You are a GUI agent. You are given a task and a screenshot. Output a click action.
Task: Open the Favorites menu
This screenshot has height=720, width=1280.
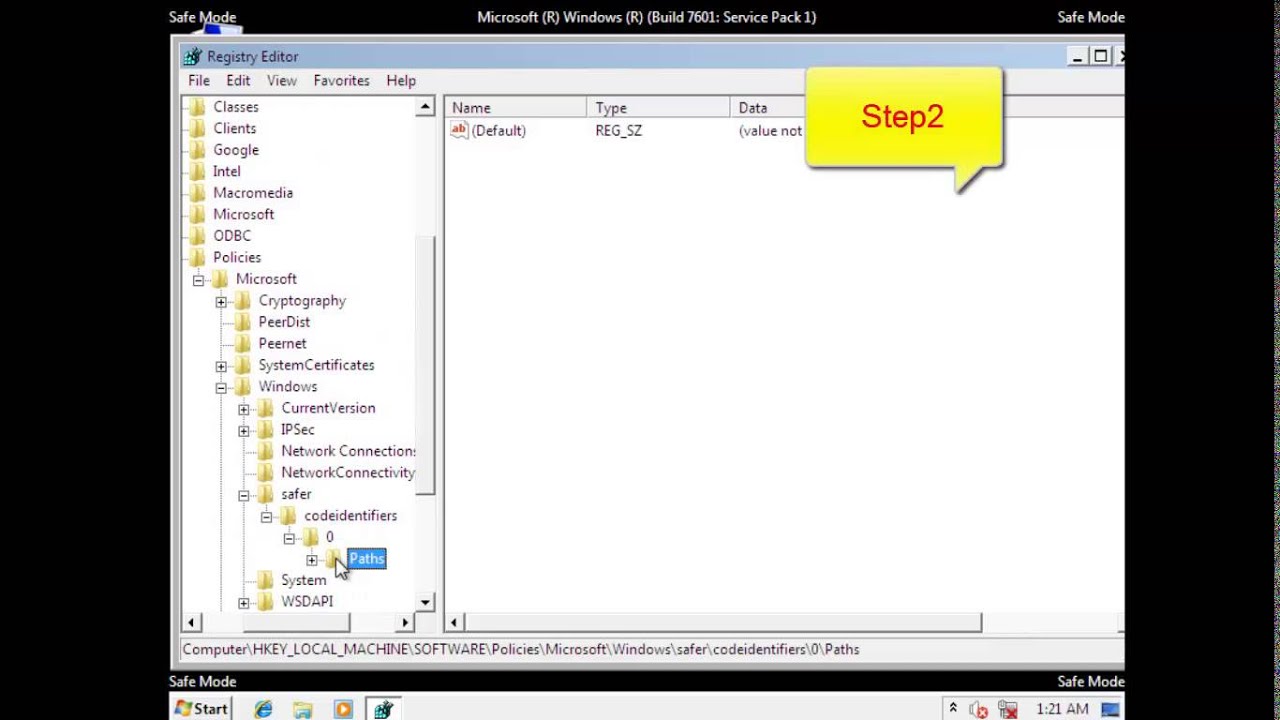(x=341, y=81)
